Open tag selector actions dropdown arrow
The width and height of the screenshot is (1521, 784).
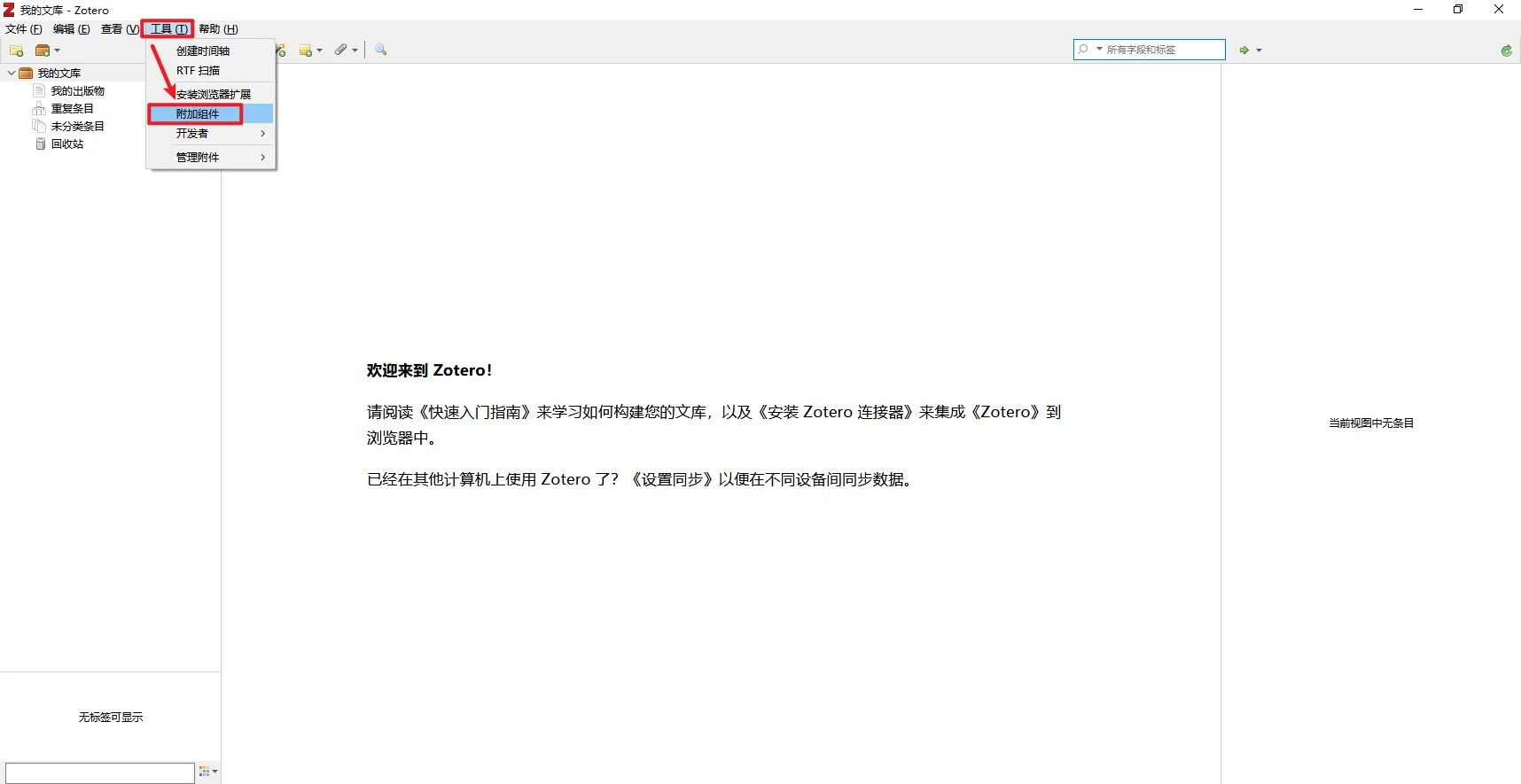(x=214, y=772)
